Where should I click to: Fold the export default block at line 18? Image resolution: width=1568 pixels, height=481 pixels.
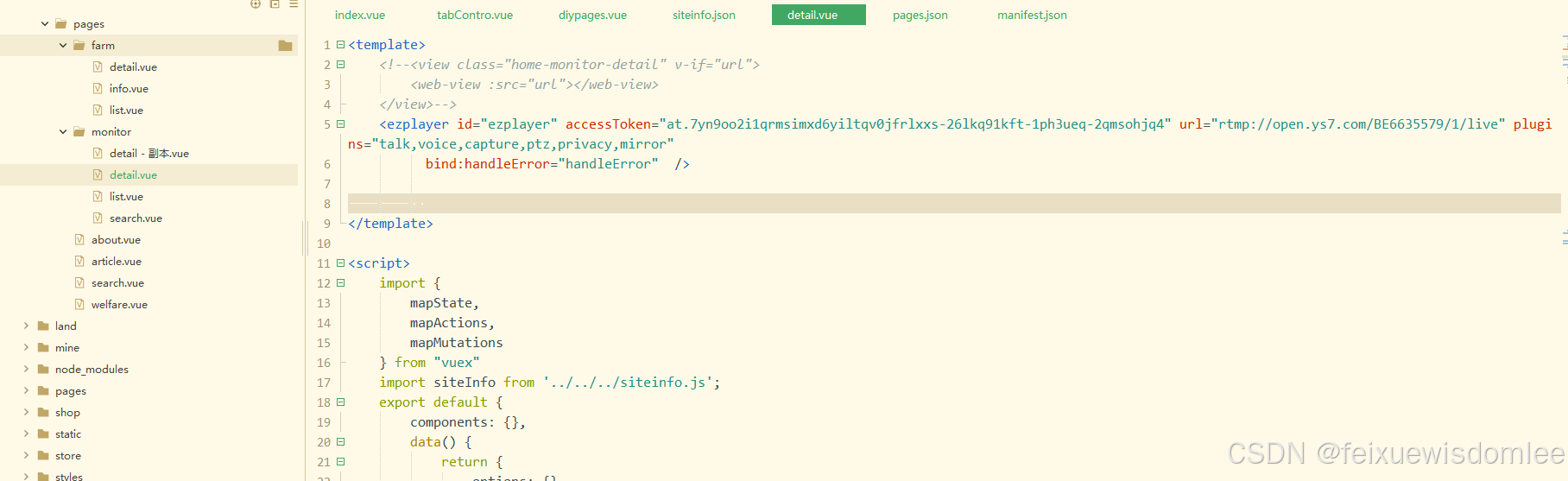[x=340, y=402]
